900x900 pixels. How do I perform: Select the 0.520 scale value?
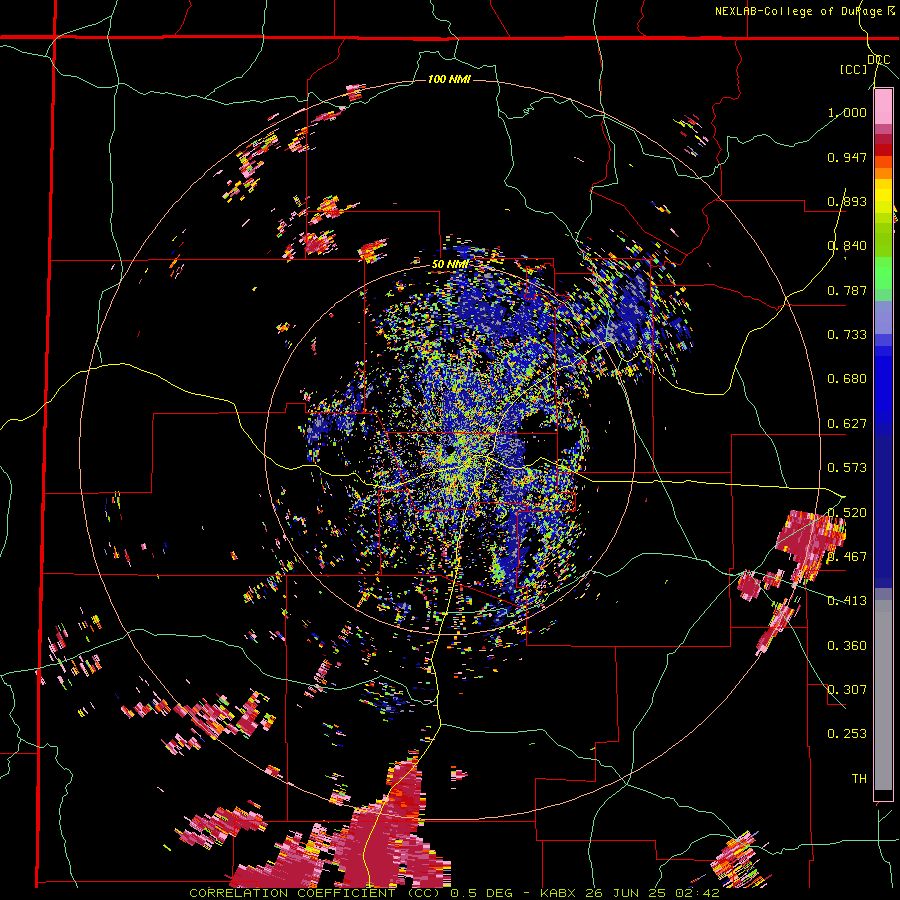847,512
